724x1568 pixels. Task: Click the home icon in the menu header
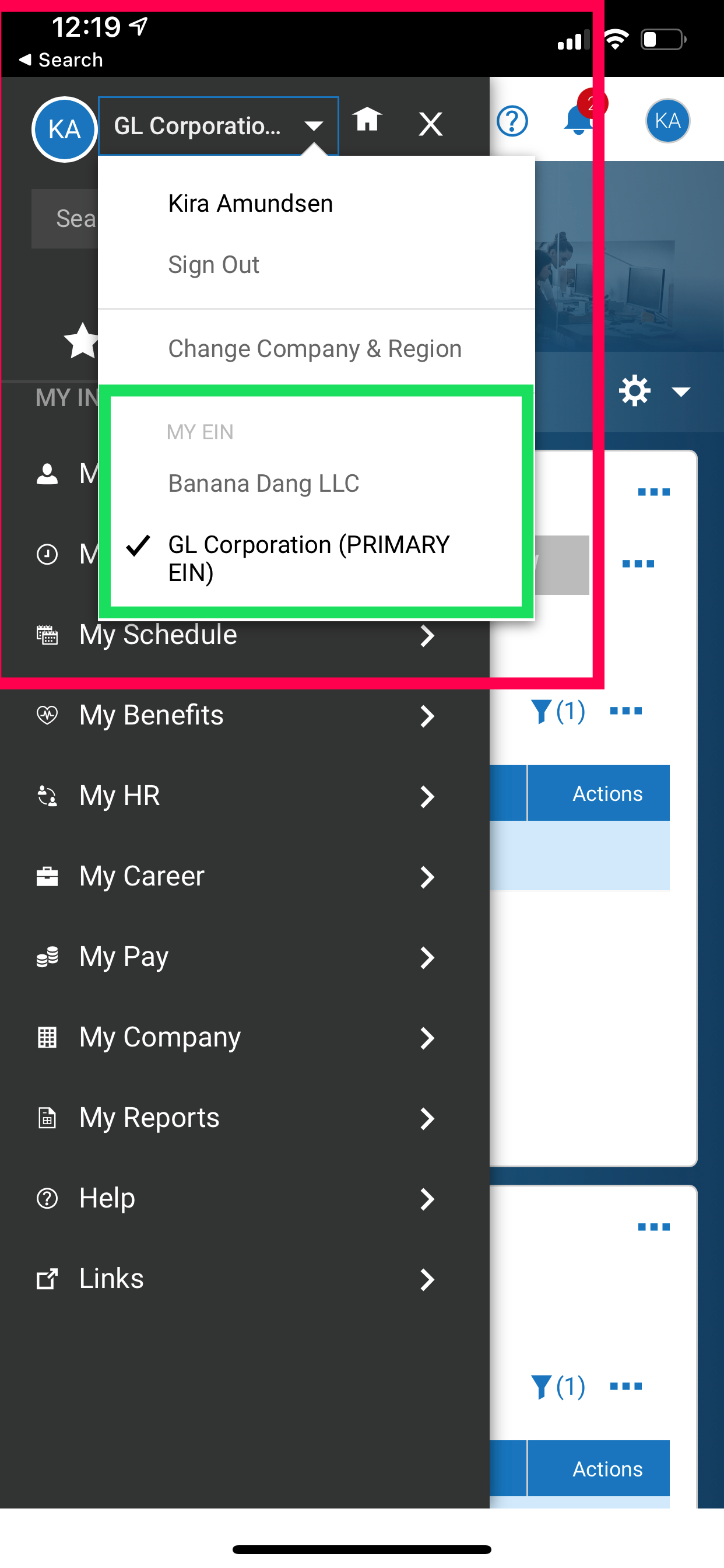click(x=367, y=120)
